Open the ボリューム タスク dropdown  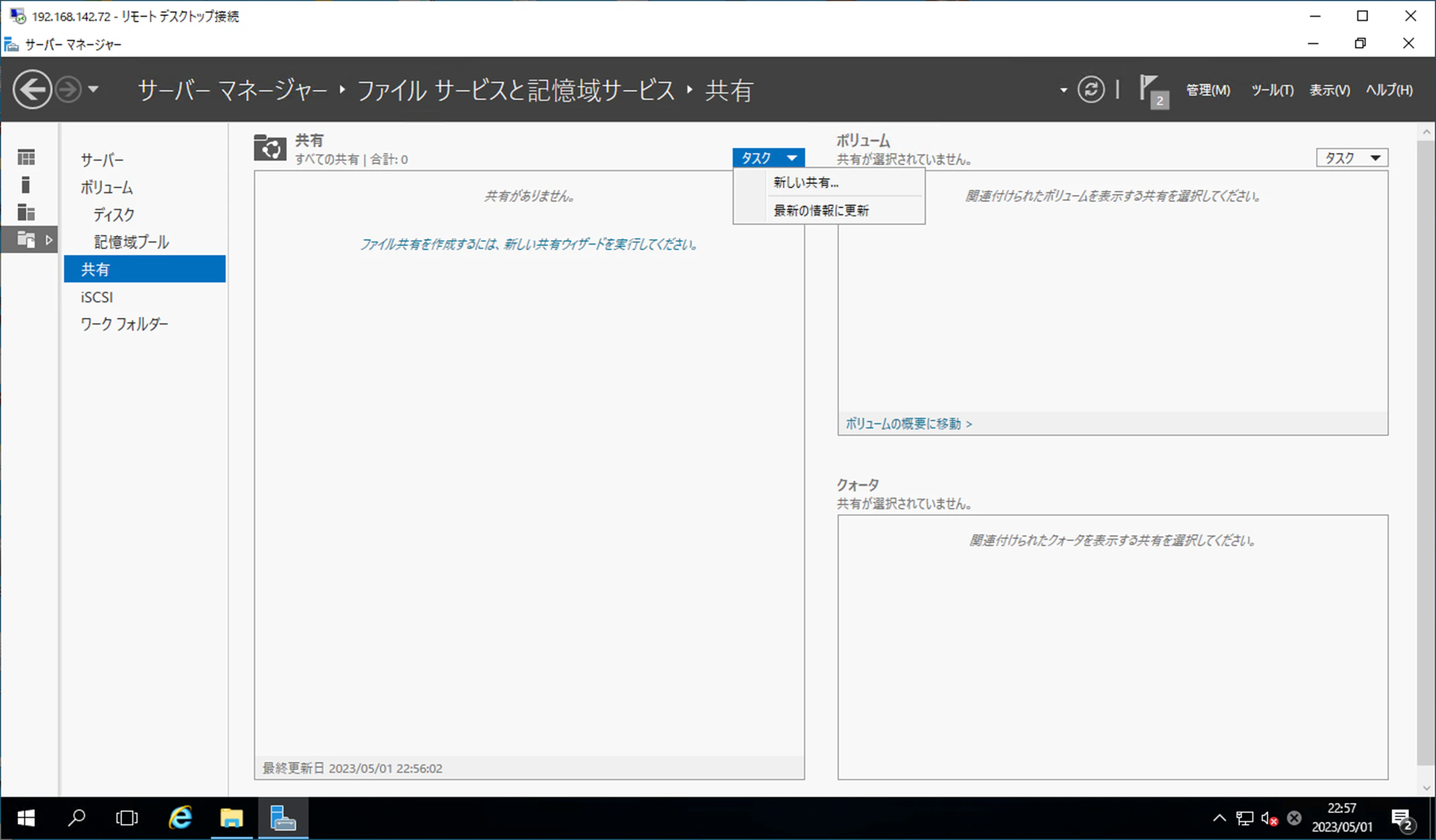pos(1351,158)
